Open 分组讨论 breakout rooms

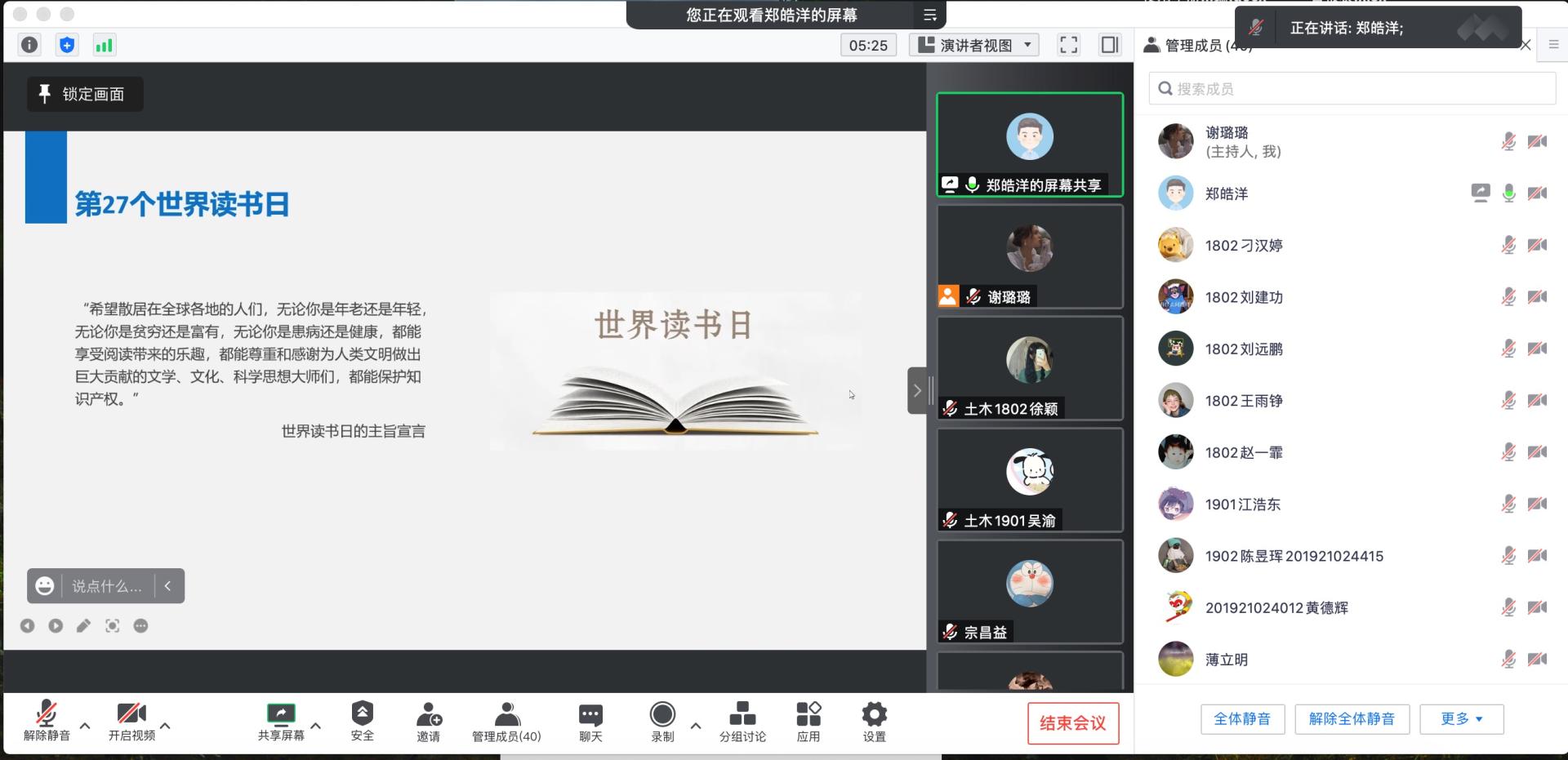(742, 722)
